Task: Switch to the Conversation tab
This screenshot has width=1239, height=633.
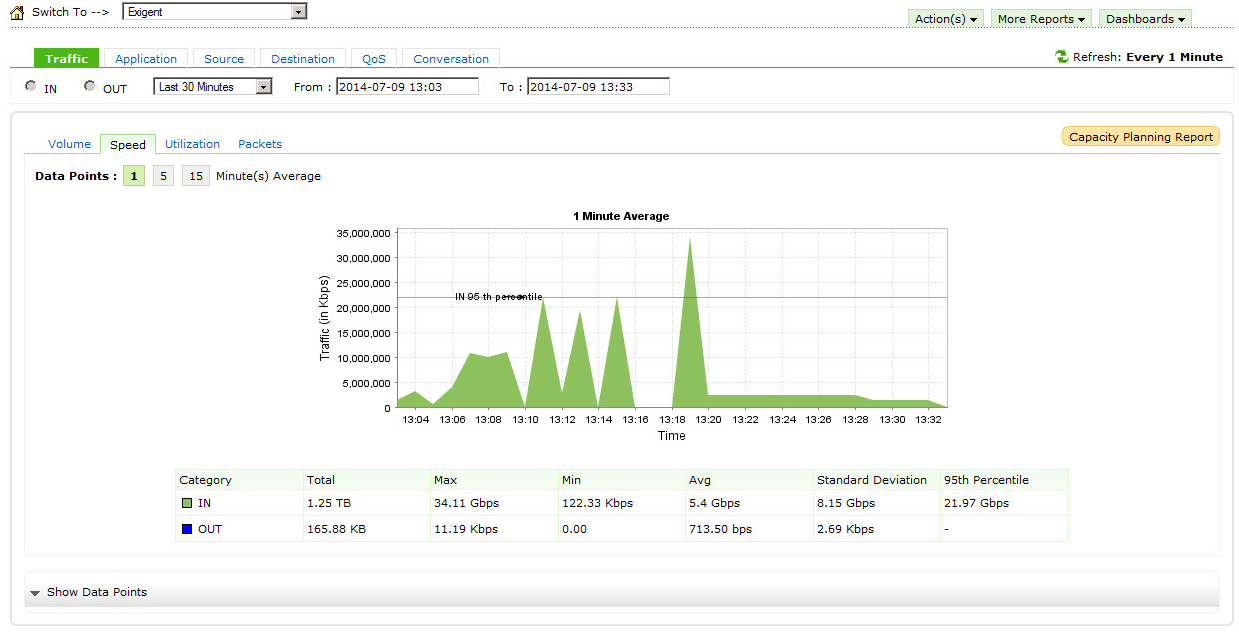Action: click(x=451, y=59)
